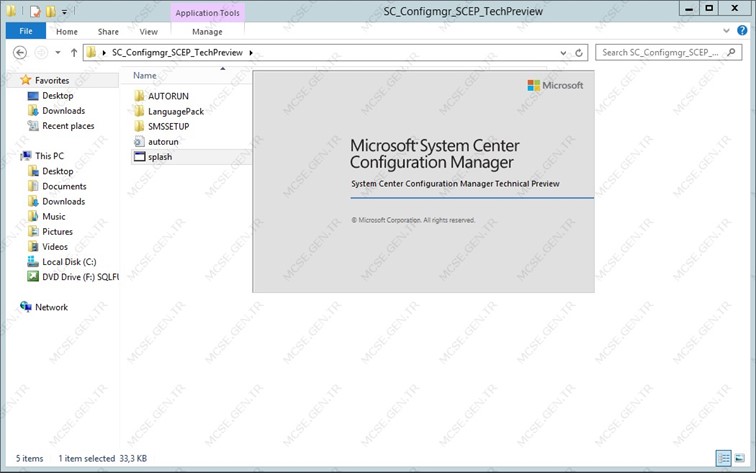
Task: Open the Customize Quick Access Toolbar dropdown
Action: (x=64, y=12)
